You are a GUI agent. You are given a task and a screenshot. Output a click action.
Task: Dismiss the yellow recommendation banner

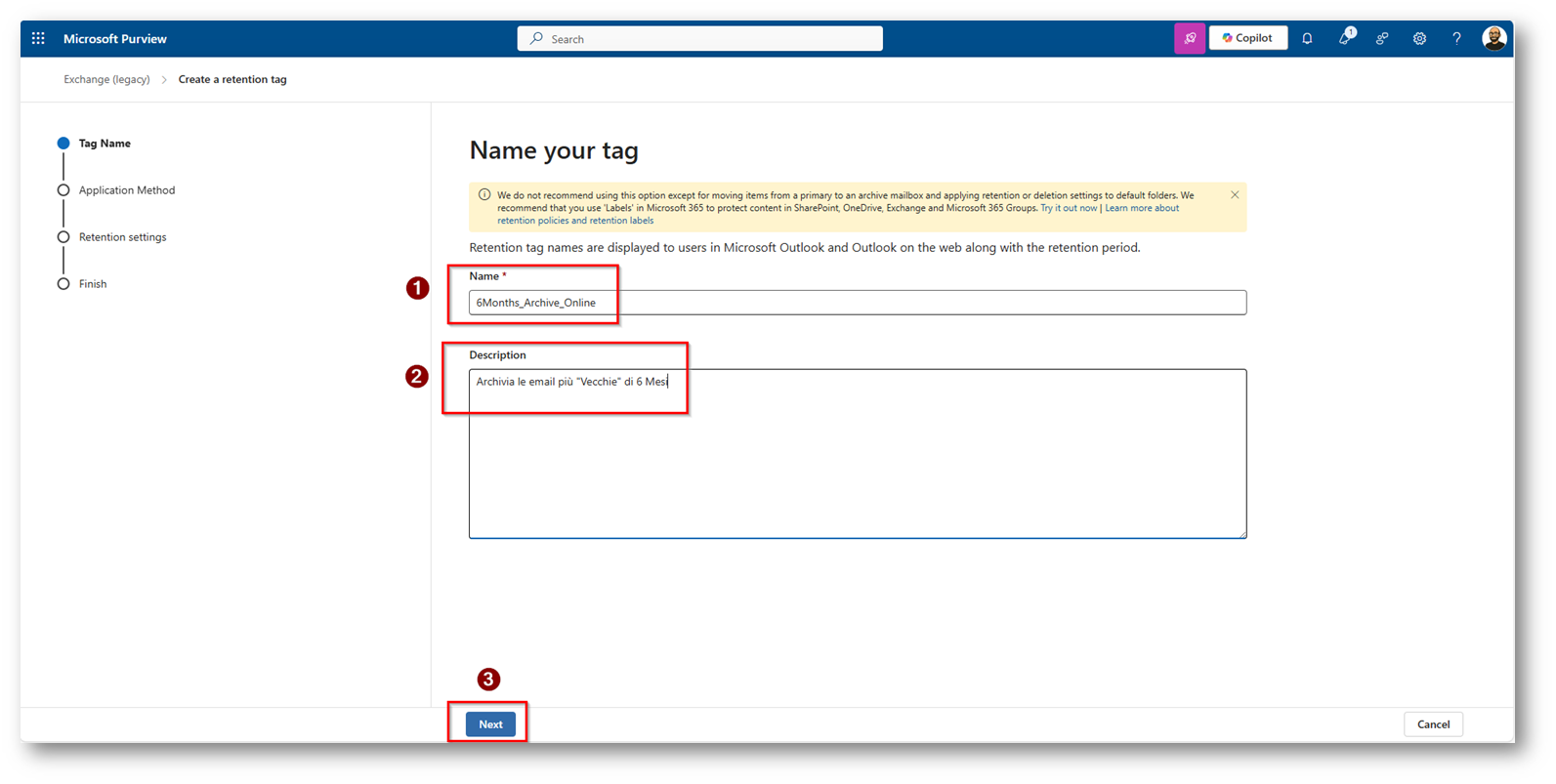(x=1235, y=195)
